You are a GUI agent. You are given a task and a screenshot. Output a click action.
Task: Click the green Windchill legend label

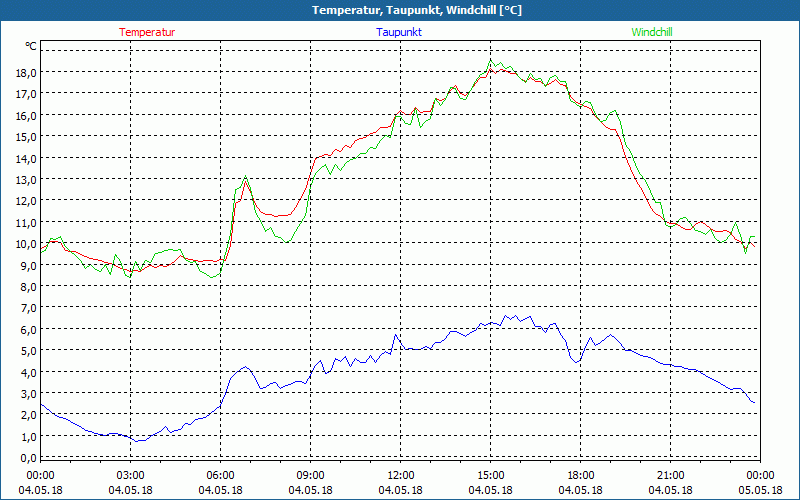click(x=652, y=32)
